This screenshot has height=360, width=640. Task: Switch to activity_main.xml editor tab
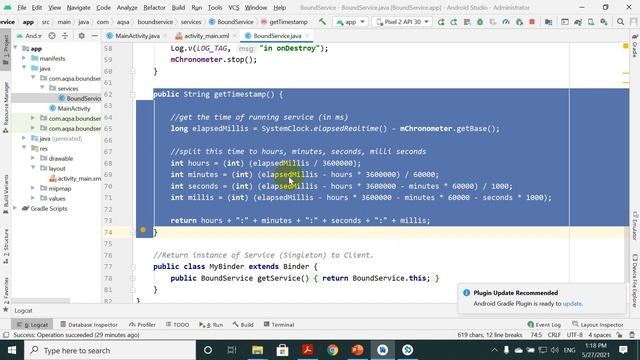207,36
